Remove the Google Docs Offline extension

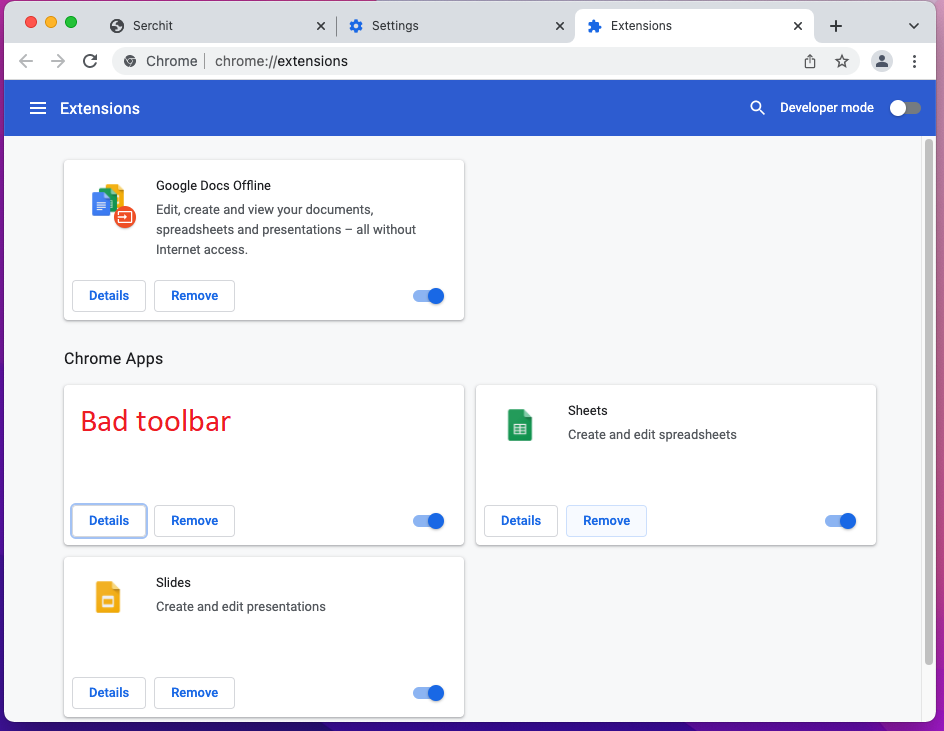[x=194, y=296]
